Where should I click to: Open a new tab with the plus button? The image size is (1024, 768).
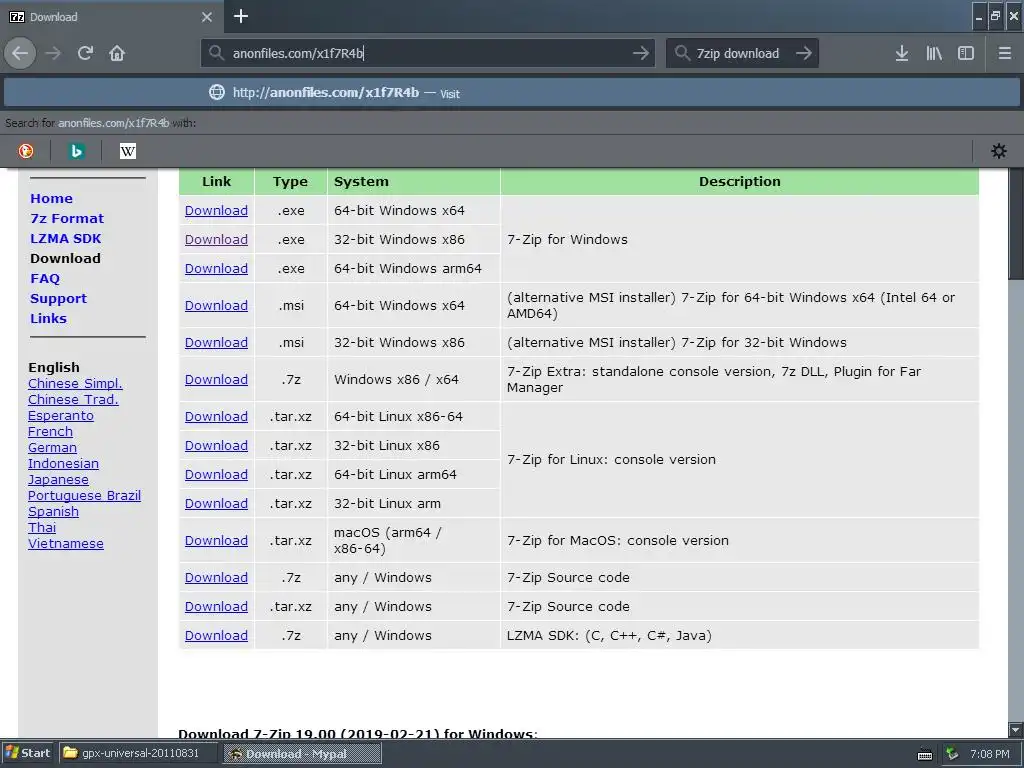[x=241, y=16]
